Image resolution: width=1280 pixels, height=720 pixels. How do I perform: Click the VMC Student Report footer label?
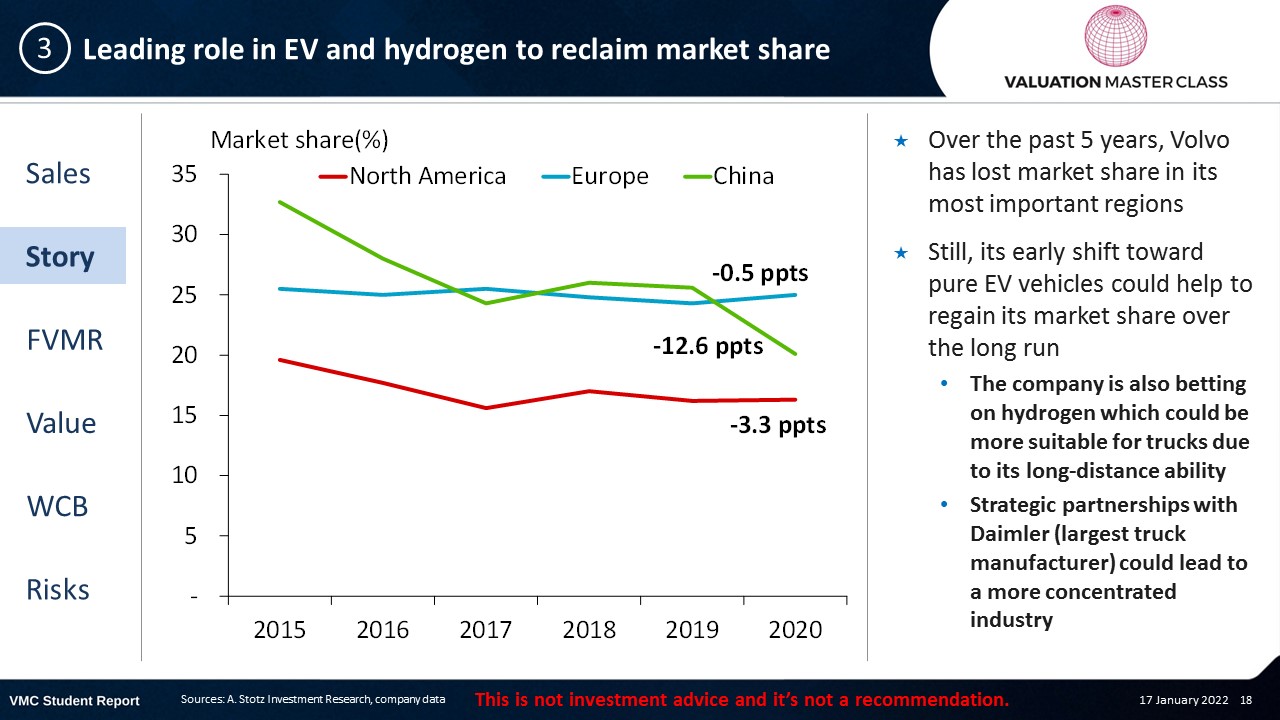tap(75, 700)
